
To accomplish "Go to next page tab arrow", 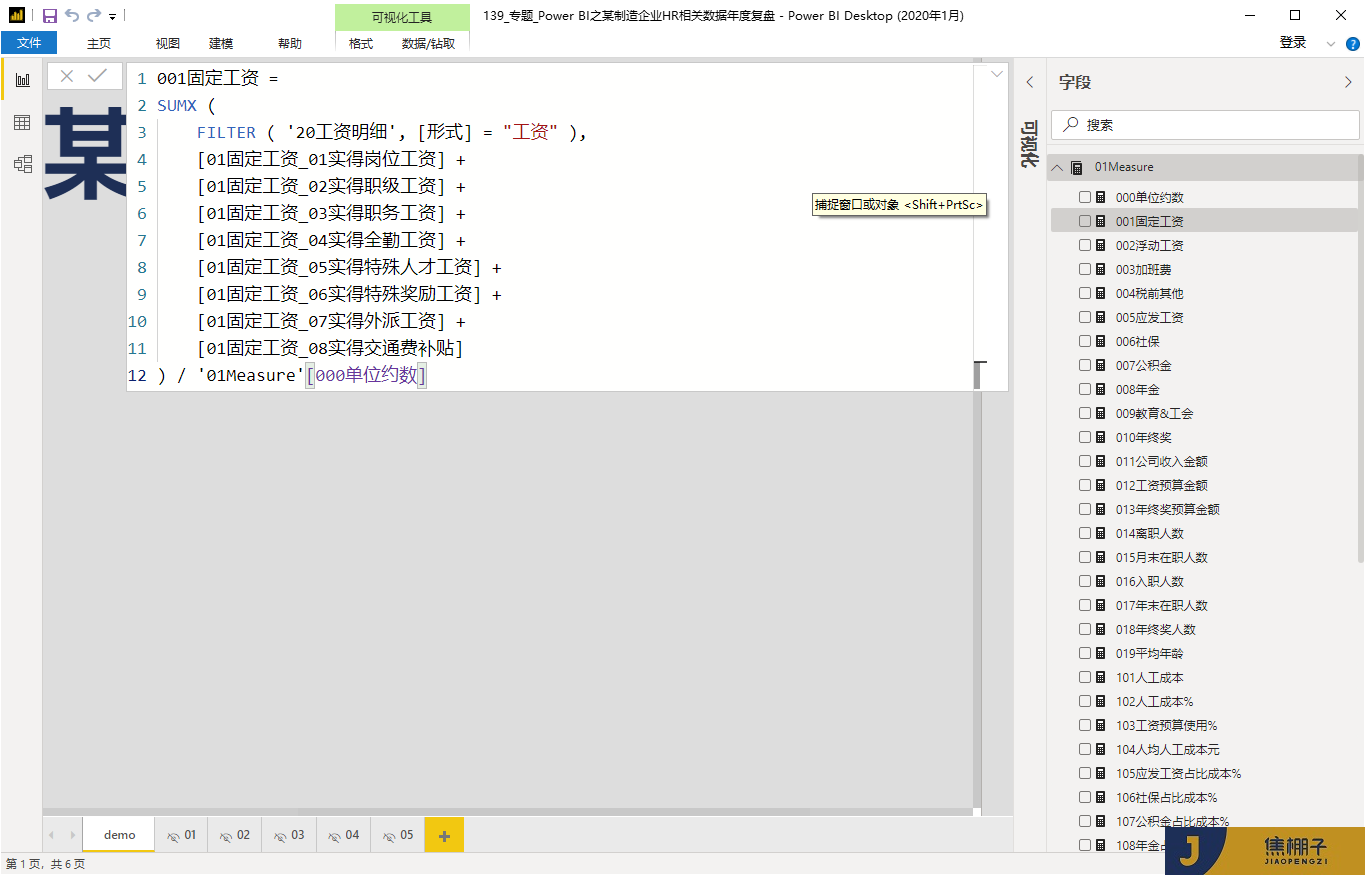I will point(72,835).
